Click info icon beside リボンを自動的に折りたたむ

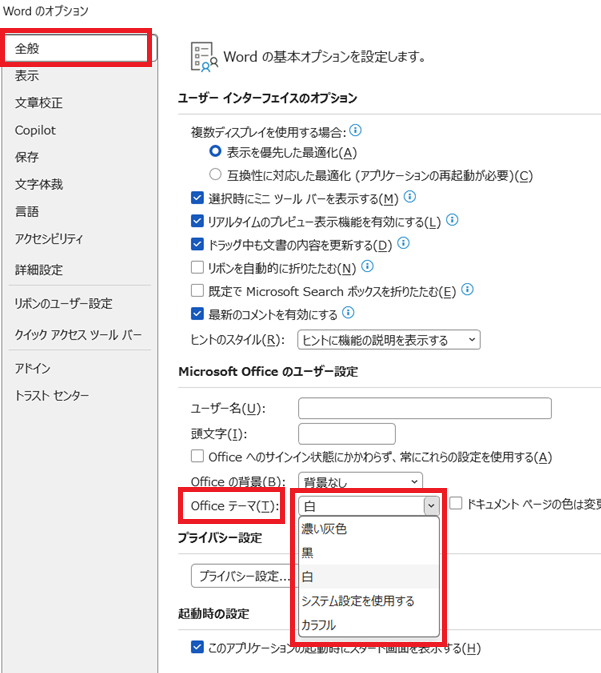[367, 266]
